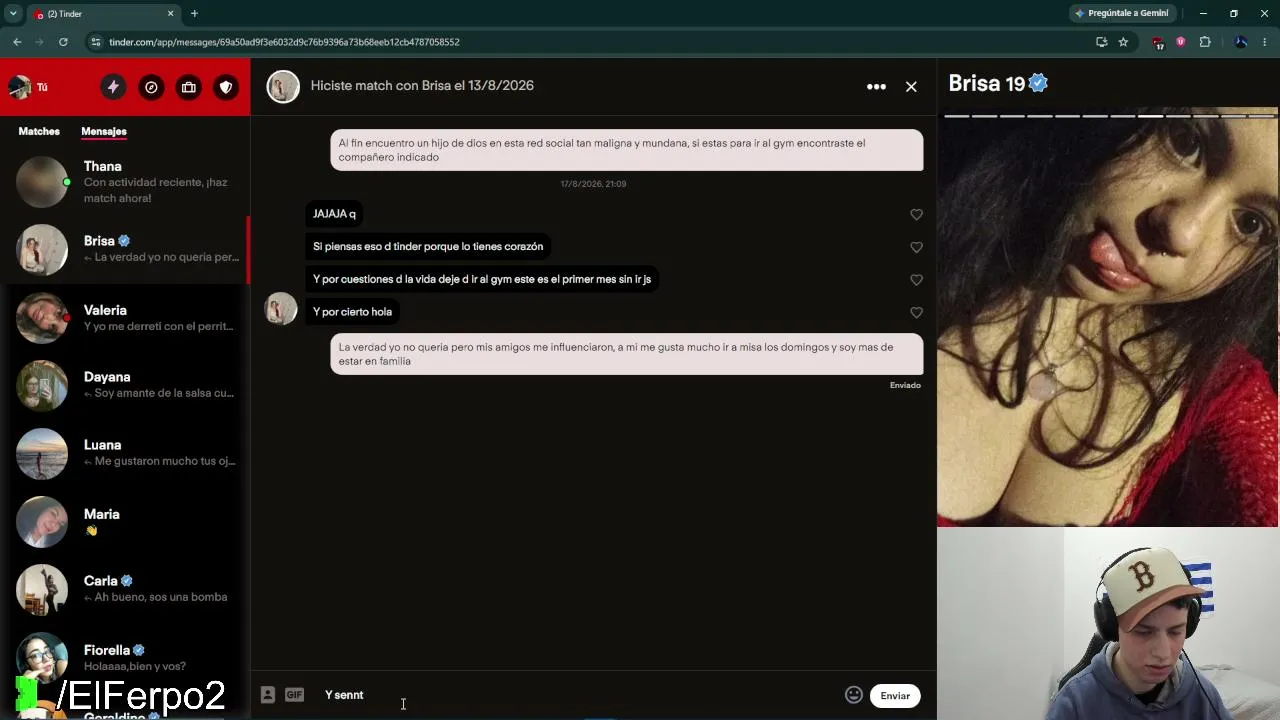
Task: Click the 'La verdad yo no queria' sent message bubble
Action: pyautogui.click(x=627, y=354)
